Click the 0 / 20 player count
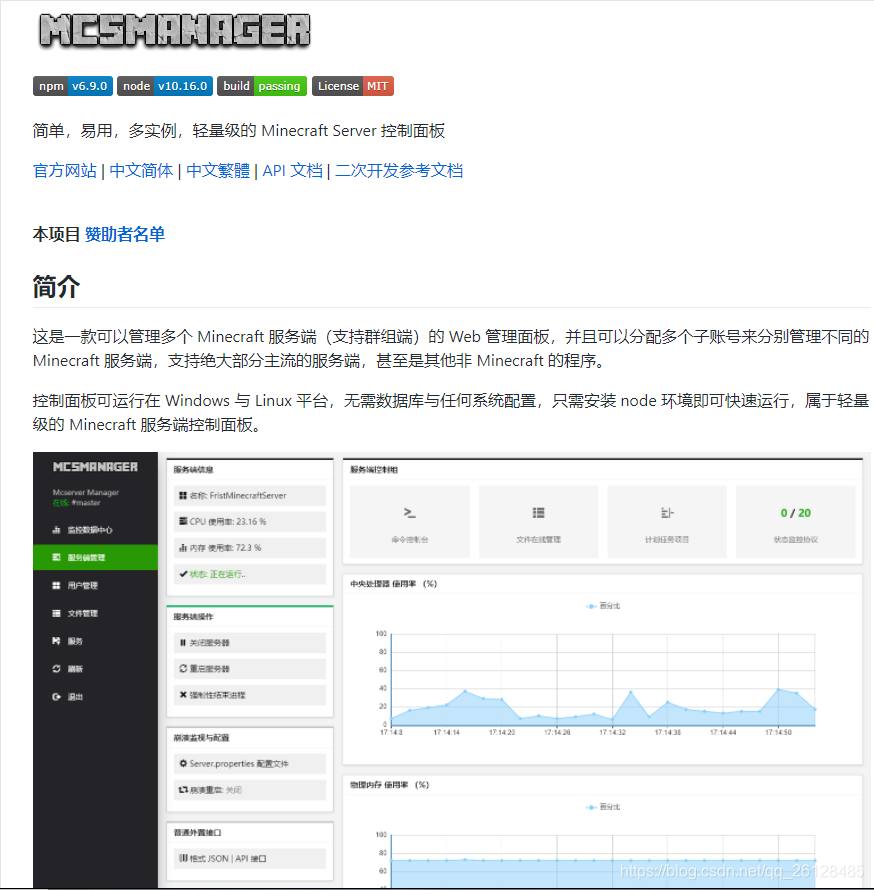The image size is (874, 890). (x=796, y=513)
